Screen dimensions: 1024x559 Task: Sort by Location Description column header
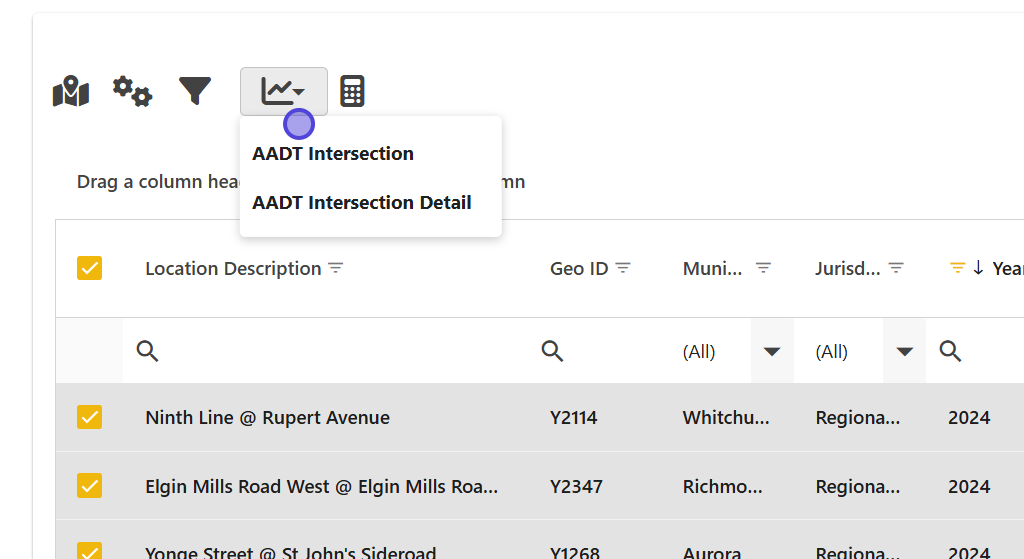(x=233, y=268)
